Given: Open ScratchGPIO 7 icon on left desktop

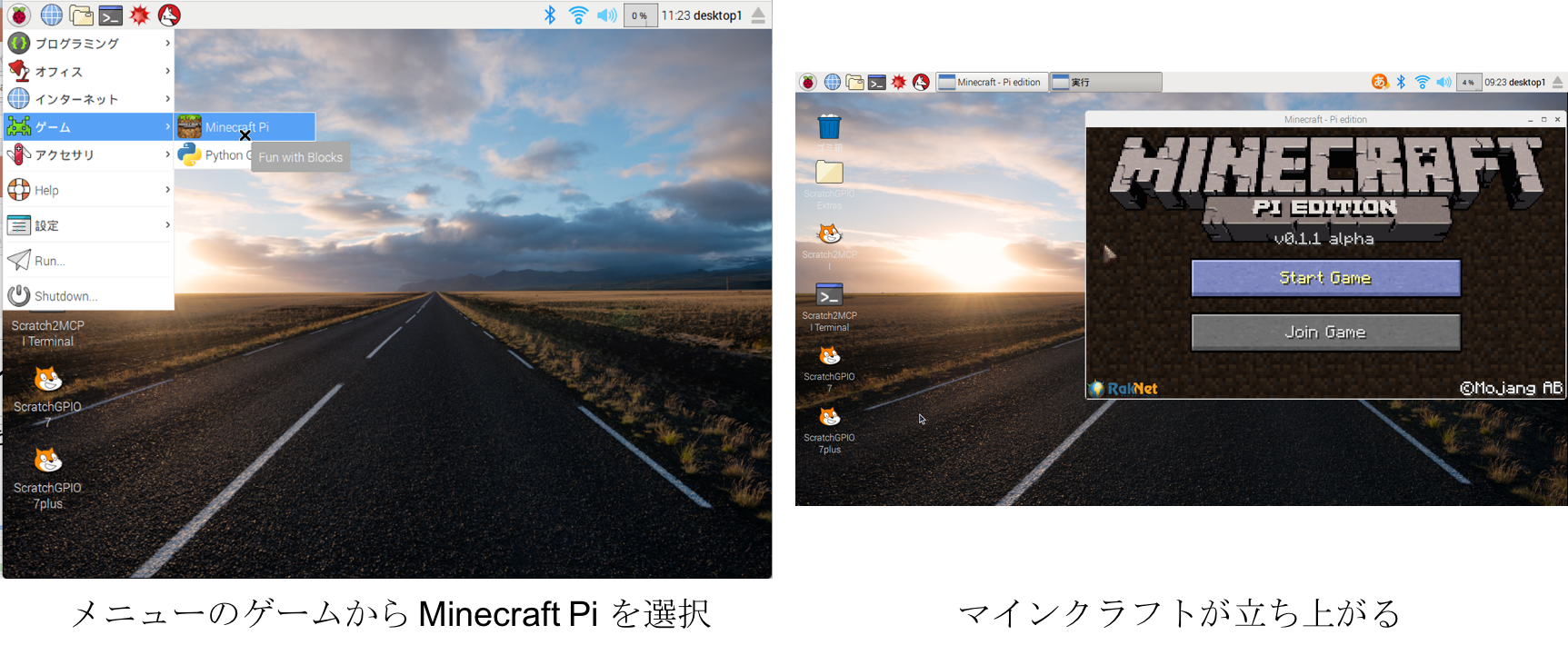Looking at the screenshot, I should [x=47, y=380].
